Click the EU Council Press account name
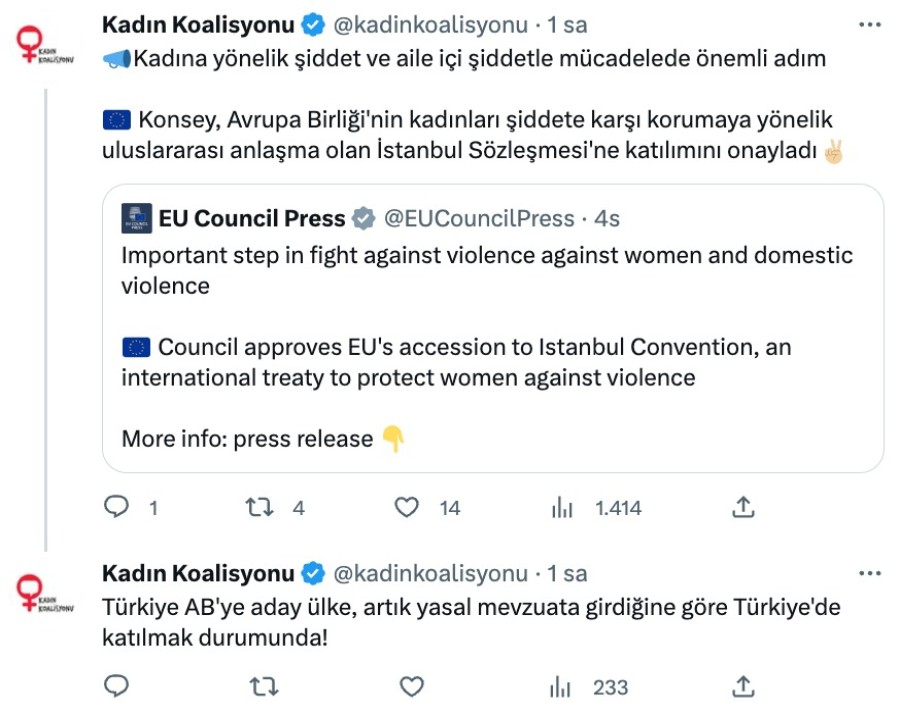The image size is (900, 716). [252, 218]
